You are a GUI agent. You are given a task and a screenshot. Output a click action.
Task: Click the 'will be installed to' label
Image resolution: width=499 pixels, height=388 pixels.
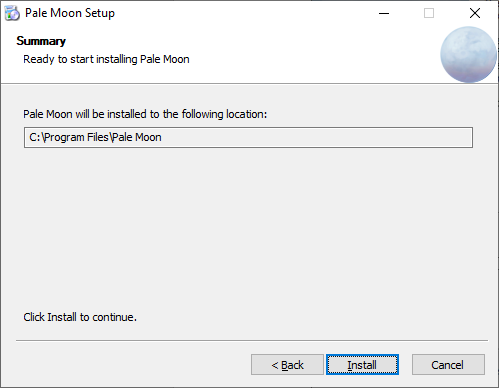[x=145, y=114]
